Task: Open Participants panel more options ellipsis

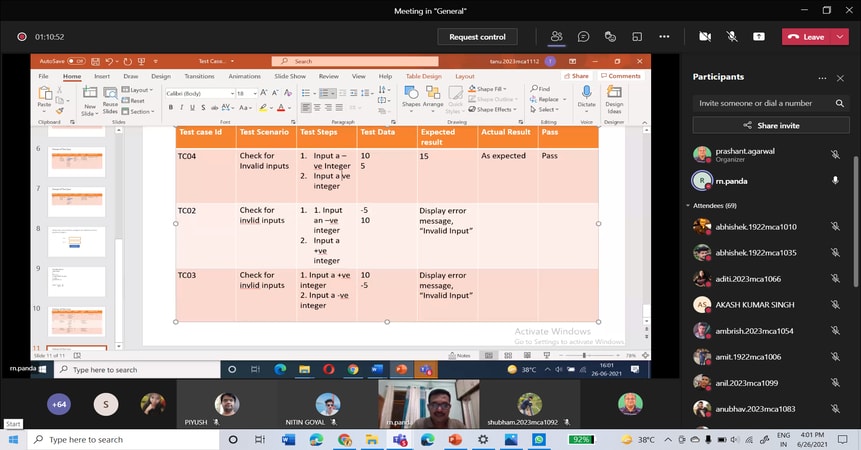Action: point(823,77)
